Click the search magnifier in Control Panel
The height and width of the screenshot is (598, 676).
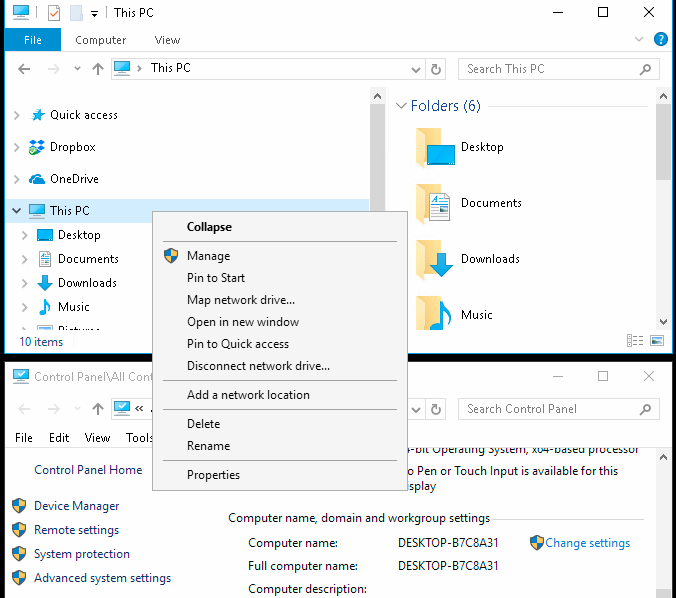point(647,409)
